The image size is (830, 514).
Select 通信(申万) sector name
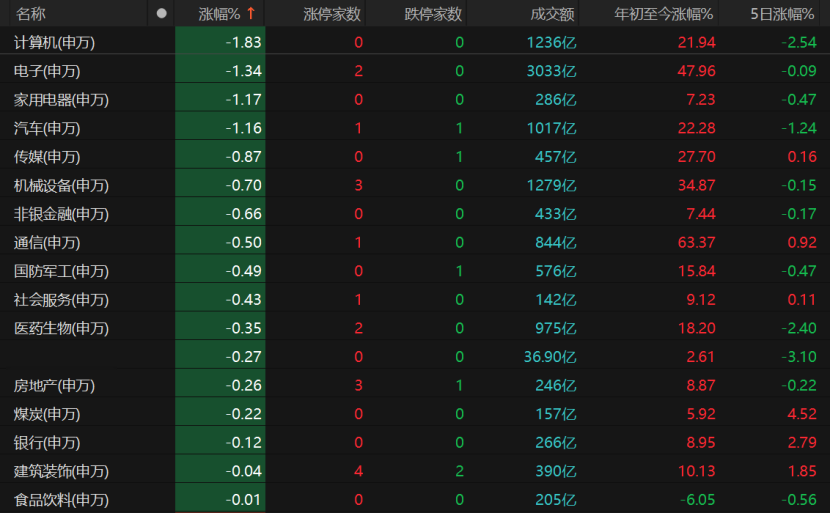47,242
